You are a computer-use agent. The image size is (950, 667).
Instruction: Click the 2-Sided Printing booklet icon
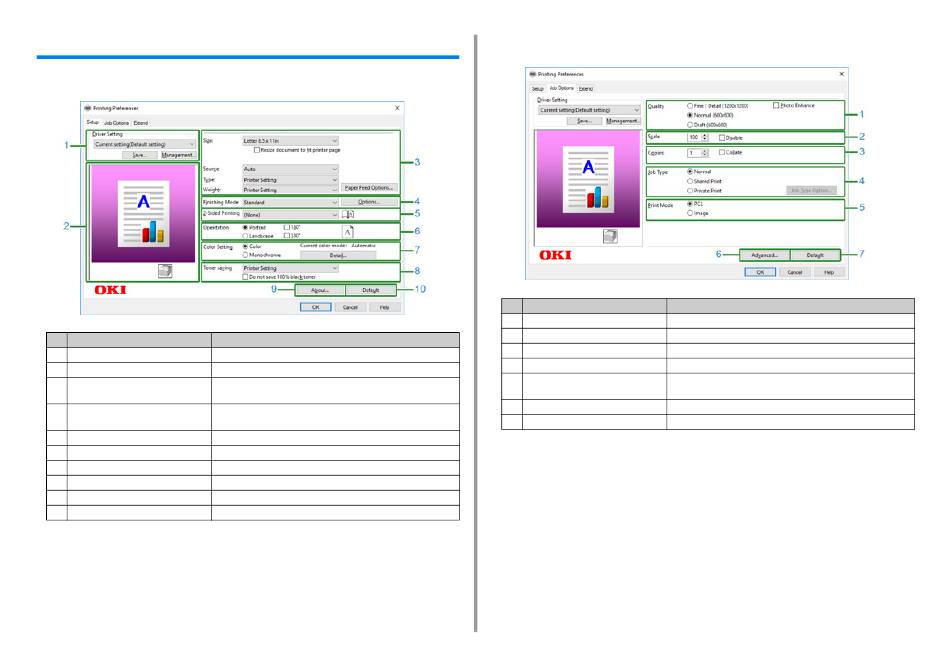point(348,214)
